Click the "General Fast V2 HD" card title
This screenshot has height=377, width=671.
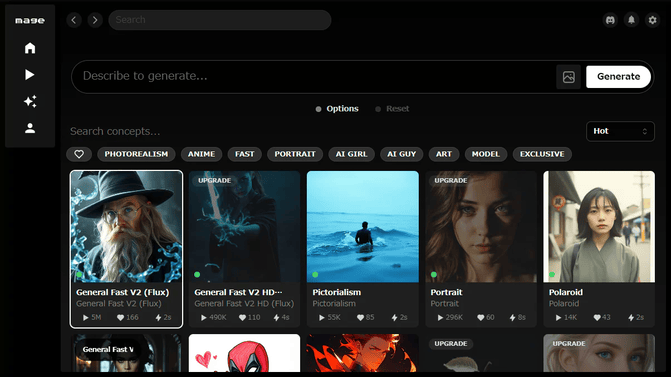click(x=238, y=292)
